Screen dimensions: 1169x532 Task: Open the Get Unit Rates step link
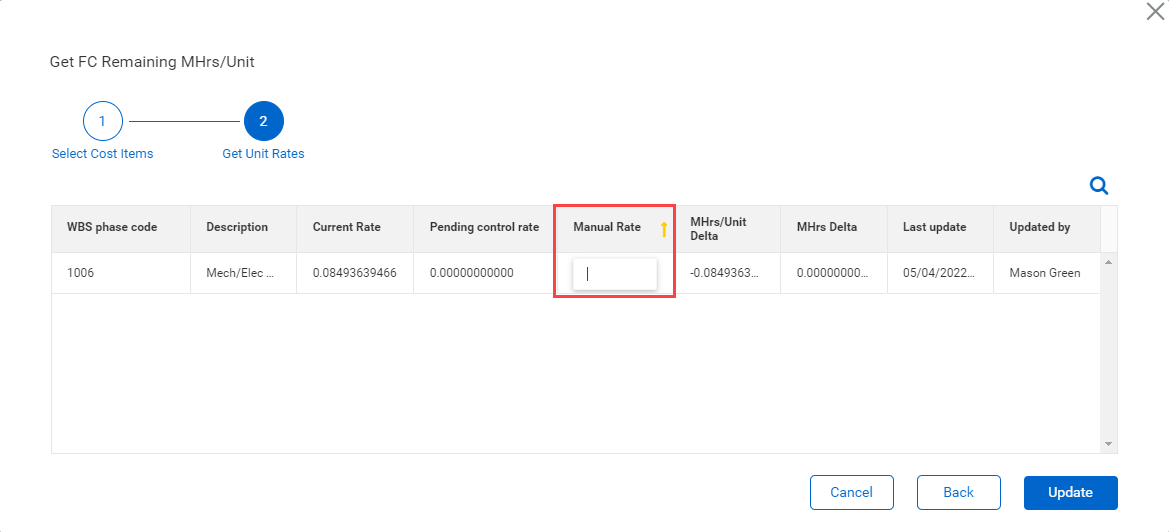point(263,154)
